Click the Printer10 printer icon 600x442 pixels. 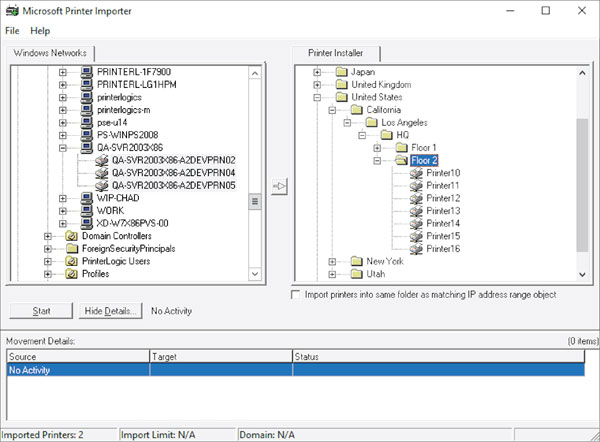[x=415, y=173]
